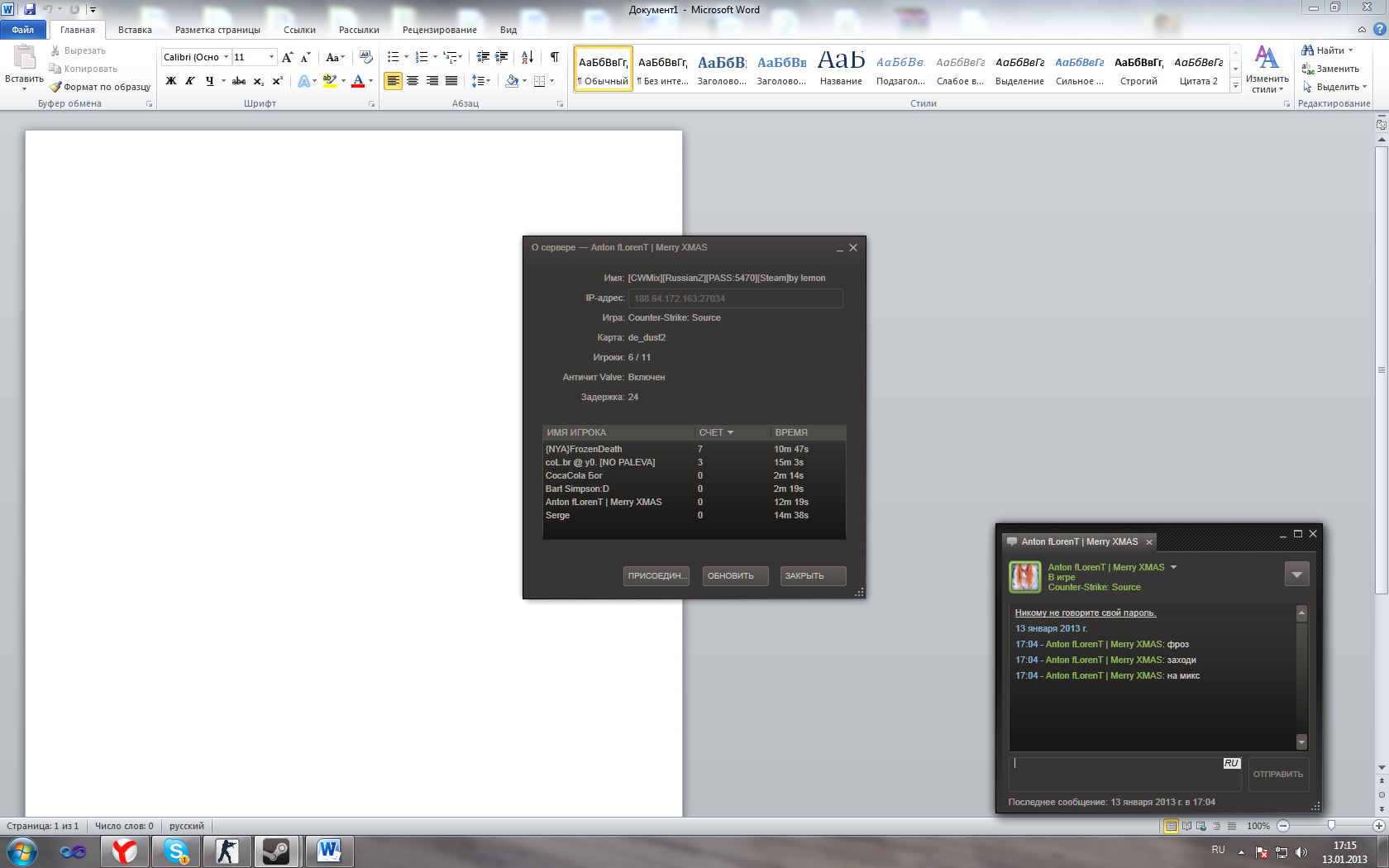Click ЗАКРЫТЬ in the server info dialog
The image size is (1389, 868).
pyautogui.click(x=813, y=576)
